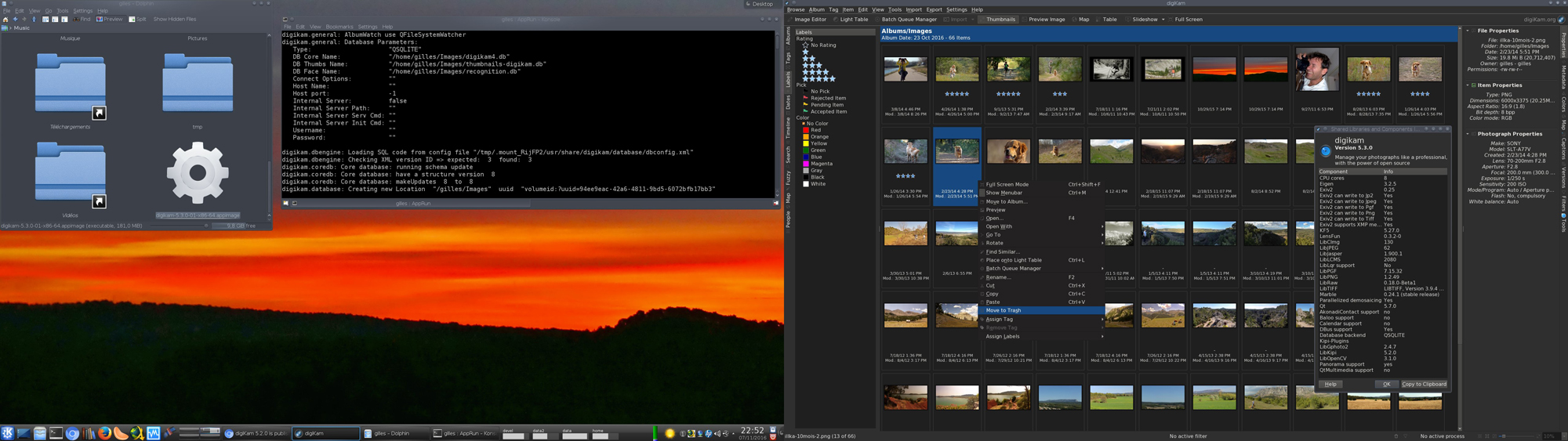Choose Red color label swatch
This screenshot has height=441, width=1568.
pyautogui.click(x=805, y=130)
